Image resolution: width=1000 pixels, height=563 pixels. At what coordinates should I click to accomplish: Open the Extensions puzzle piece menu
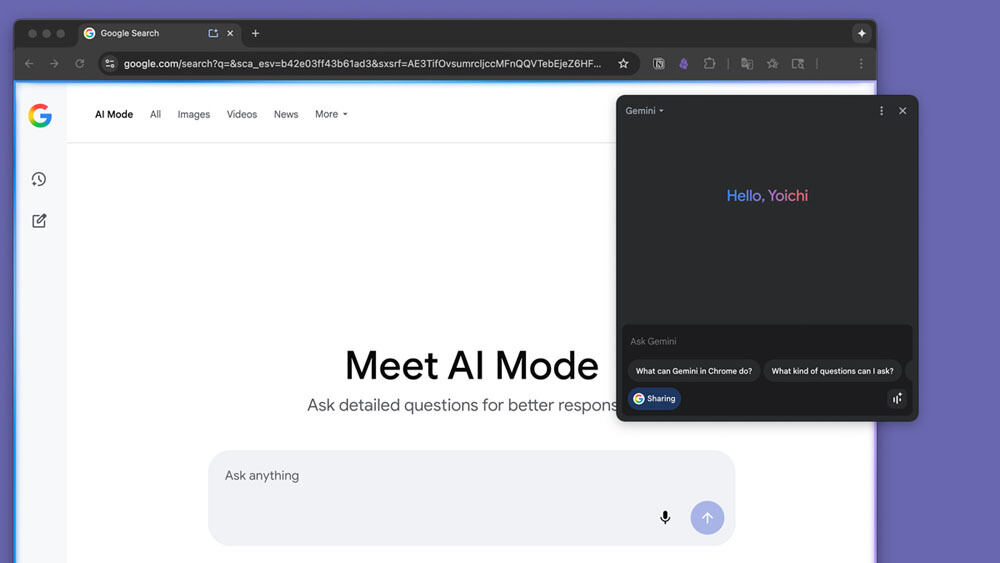pyautogui.click(x=709, y=64)
